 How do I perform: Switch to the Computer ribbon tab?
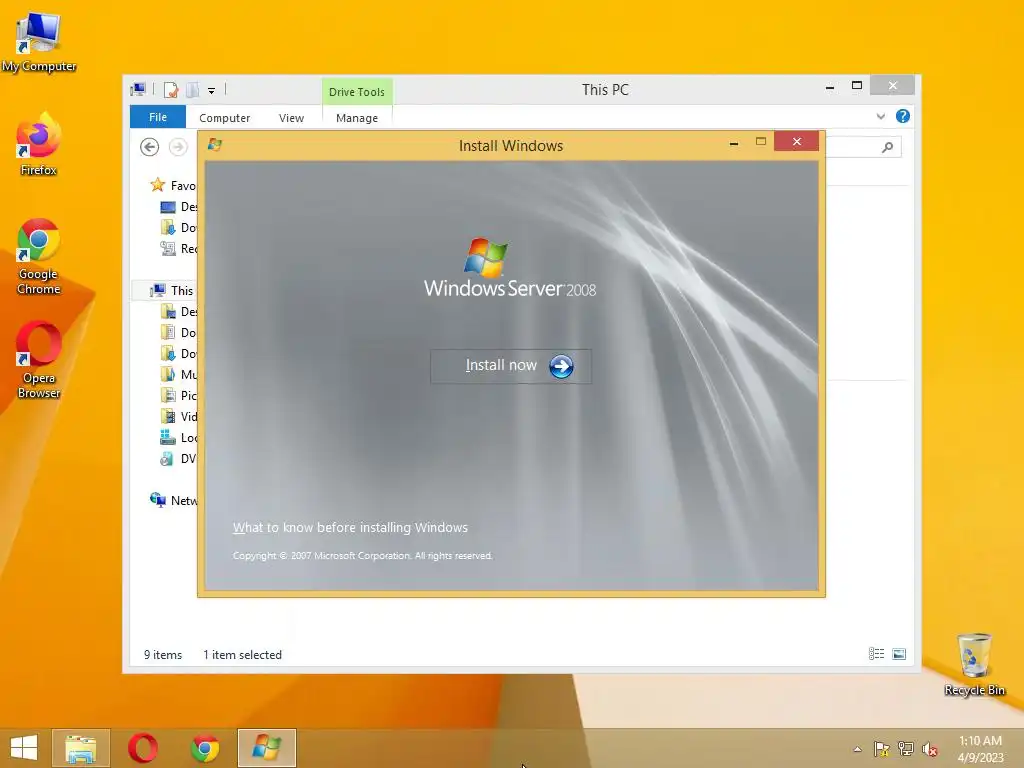225,118
